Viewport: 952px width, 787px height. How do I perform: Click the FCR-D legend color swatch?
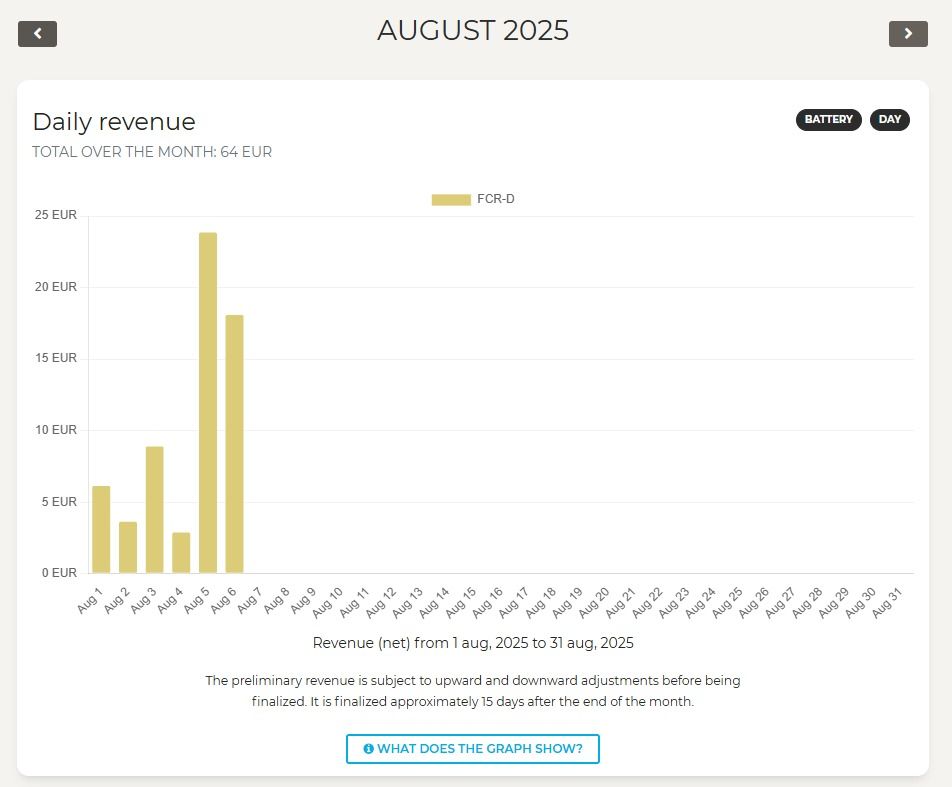(451, 200)
